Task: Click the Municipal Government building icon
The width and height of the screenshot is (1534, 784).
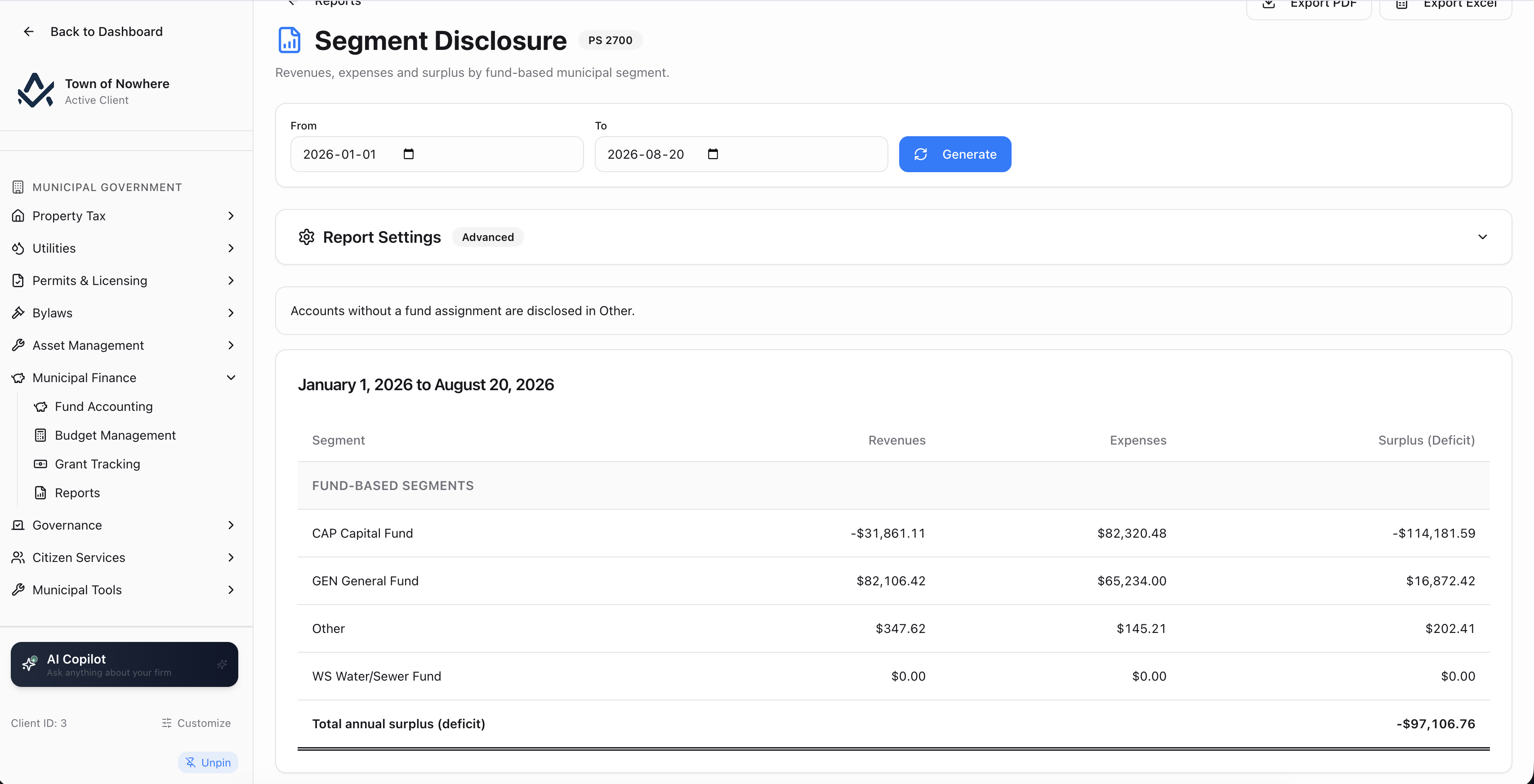Action: (x=18, y=187)
